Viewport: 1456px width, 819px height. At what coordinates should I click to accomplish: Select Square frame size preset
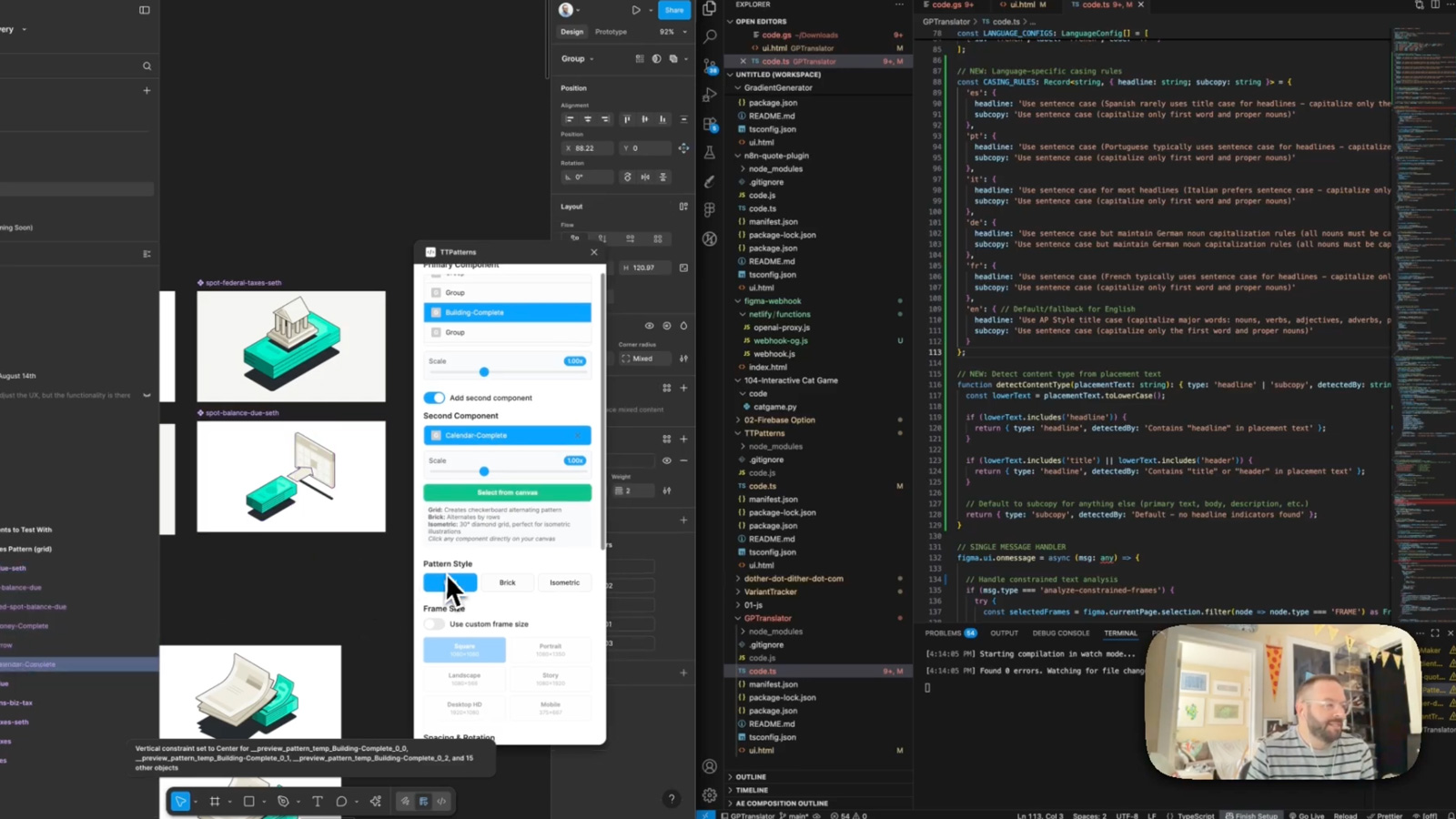coord(464,650)
